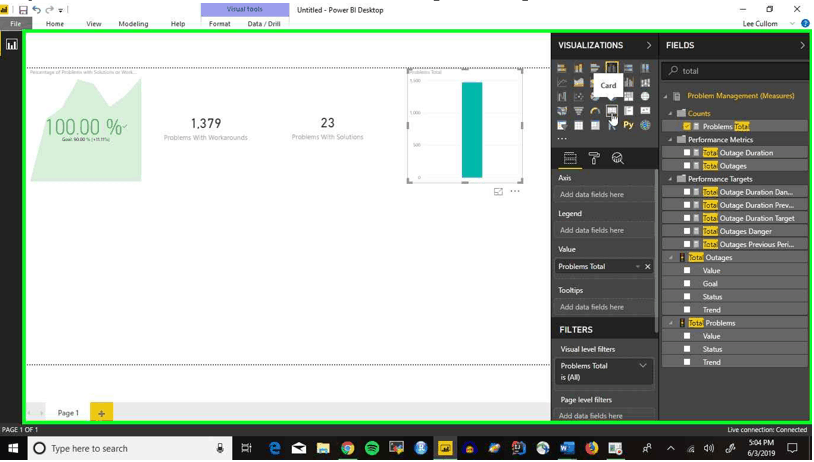Select the Filled map visualization
The width and height of the screenshot is (814, 462).
[562, 111]
